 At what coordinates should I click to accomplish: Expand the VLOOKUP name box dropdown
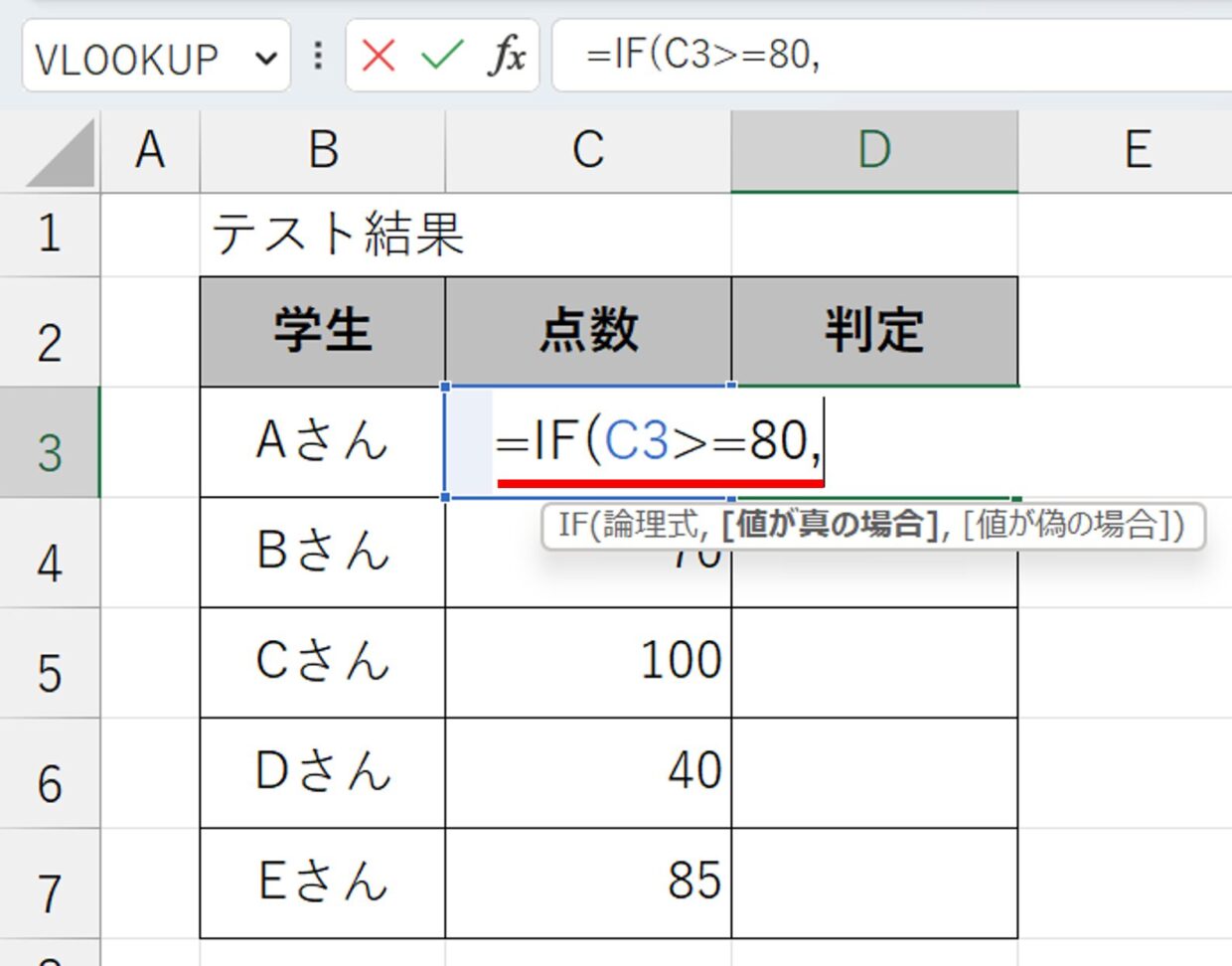[265, 58]
